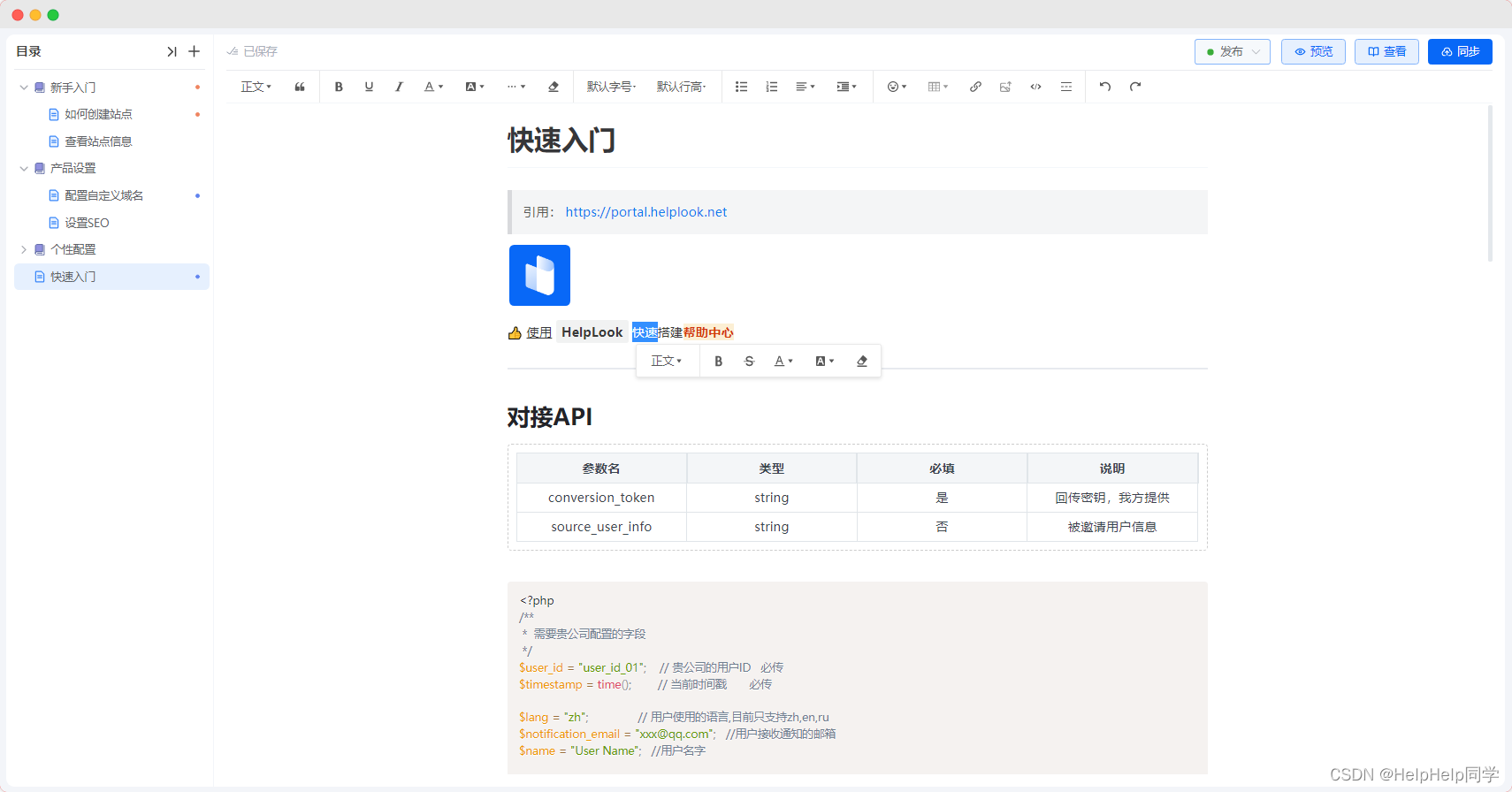The image size is (1512, 792).
Task: Click the 快速入门 page title
Action: [x=561, y=141]
